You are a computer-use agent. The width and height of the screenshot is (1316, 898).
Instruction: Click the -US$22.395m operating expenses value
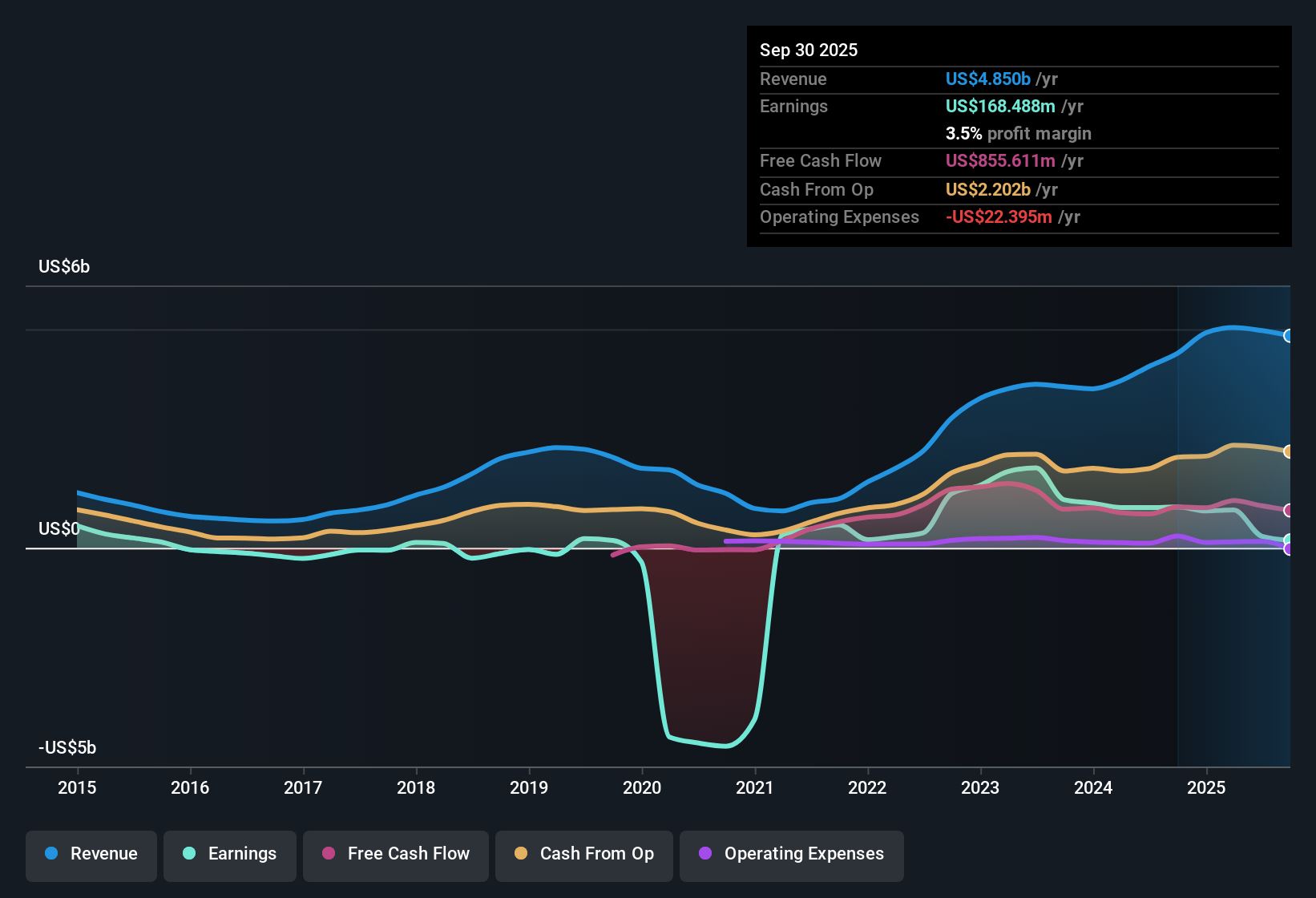click(998, 216)
